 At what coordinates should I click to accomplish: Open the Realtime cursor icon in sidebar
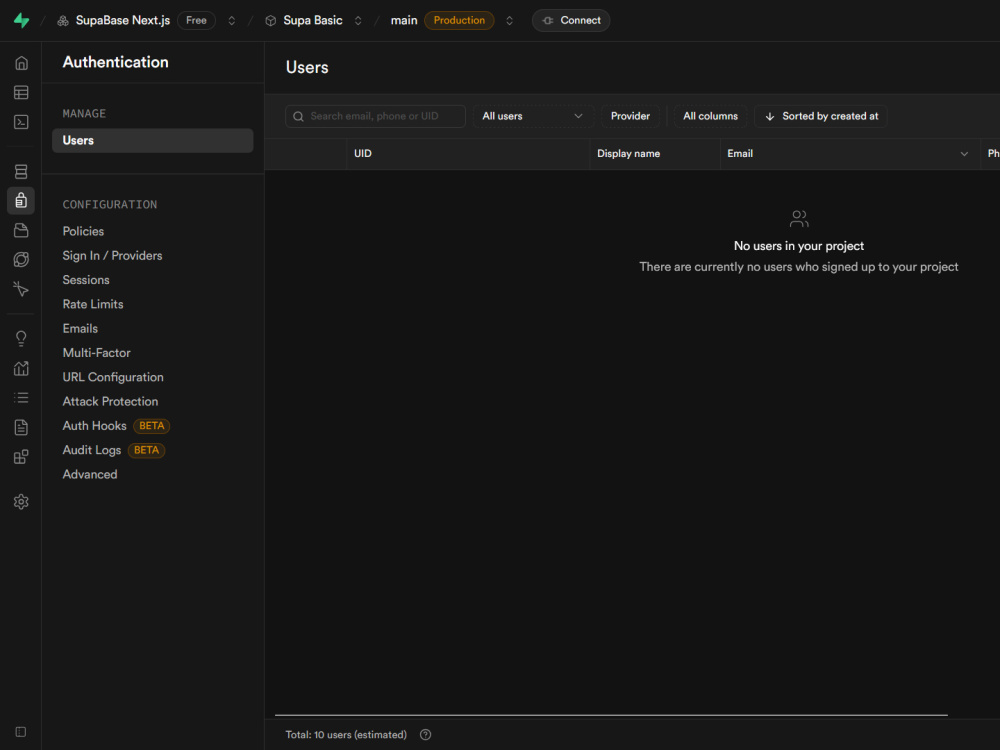tap(21, 289)
